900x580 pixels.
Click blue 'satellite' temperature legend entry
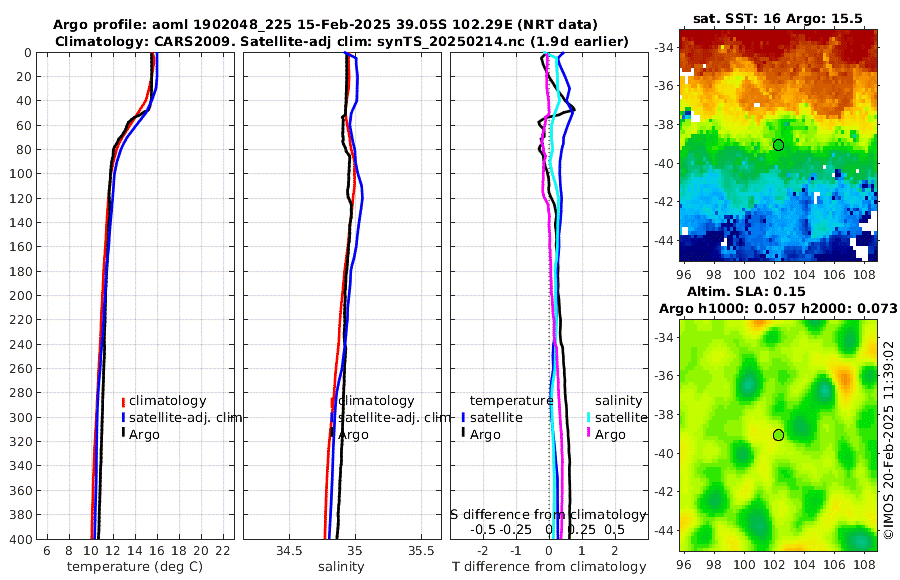point(496,417)
